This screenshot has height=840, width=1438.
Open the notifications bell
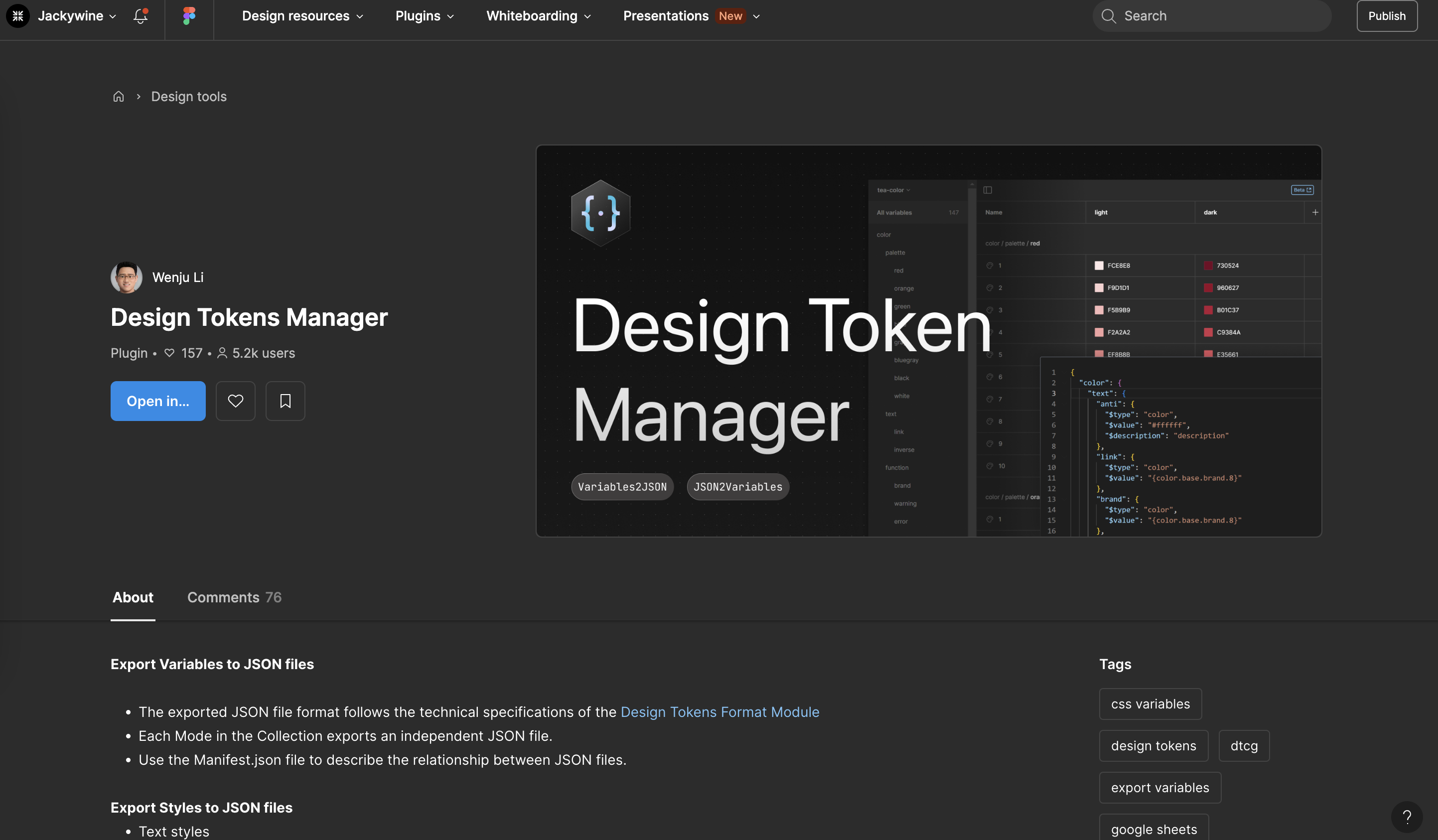[141, 16]
